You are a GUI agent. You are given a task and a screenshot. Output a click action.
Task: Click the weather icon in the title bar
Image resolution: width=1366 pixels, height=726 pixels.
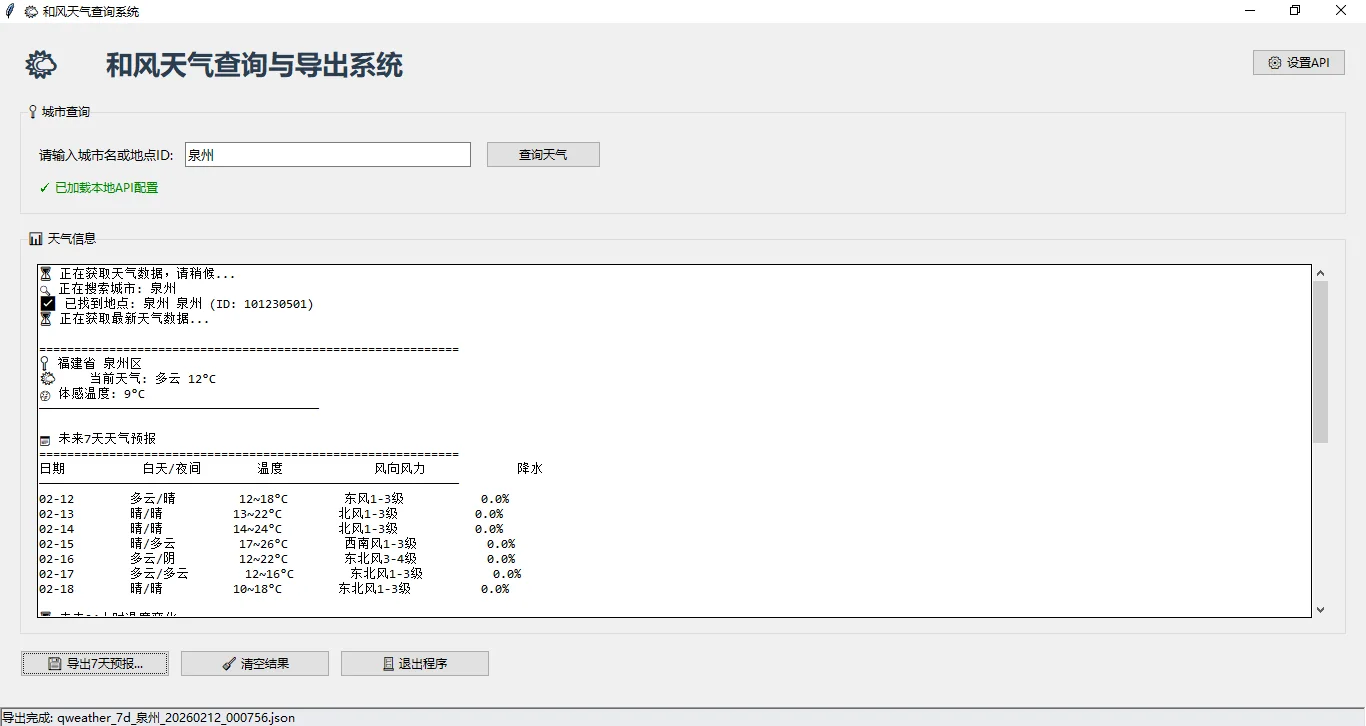tap(29, 10)
